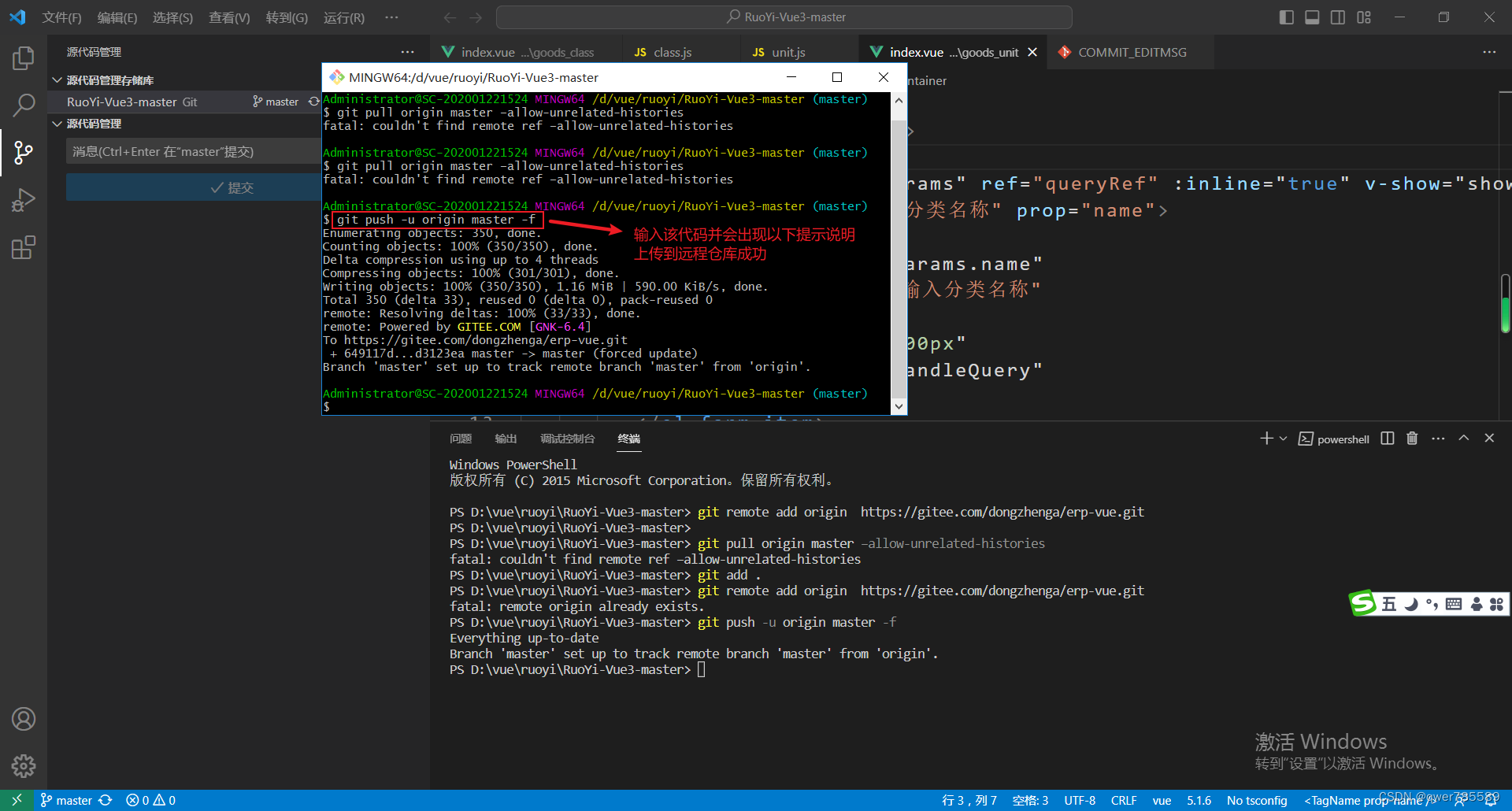Open editor tab bar more actions menu
Image resolution: width=1512 pixels, height=811 pixels.
(x=1489, y=52)
